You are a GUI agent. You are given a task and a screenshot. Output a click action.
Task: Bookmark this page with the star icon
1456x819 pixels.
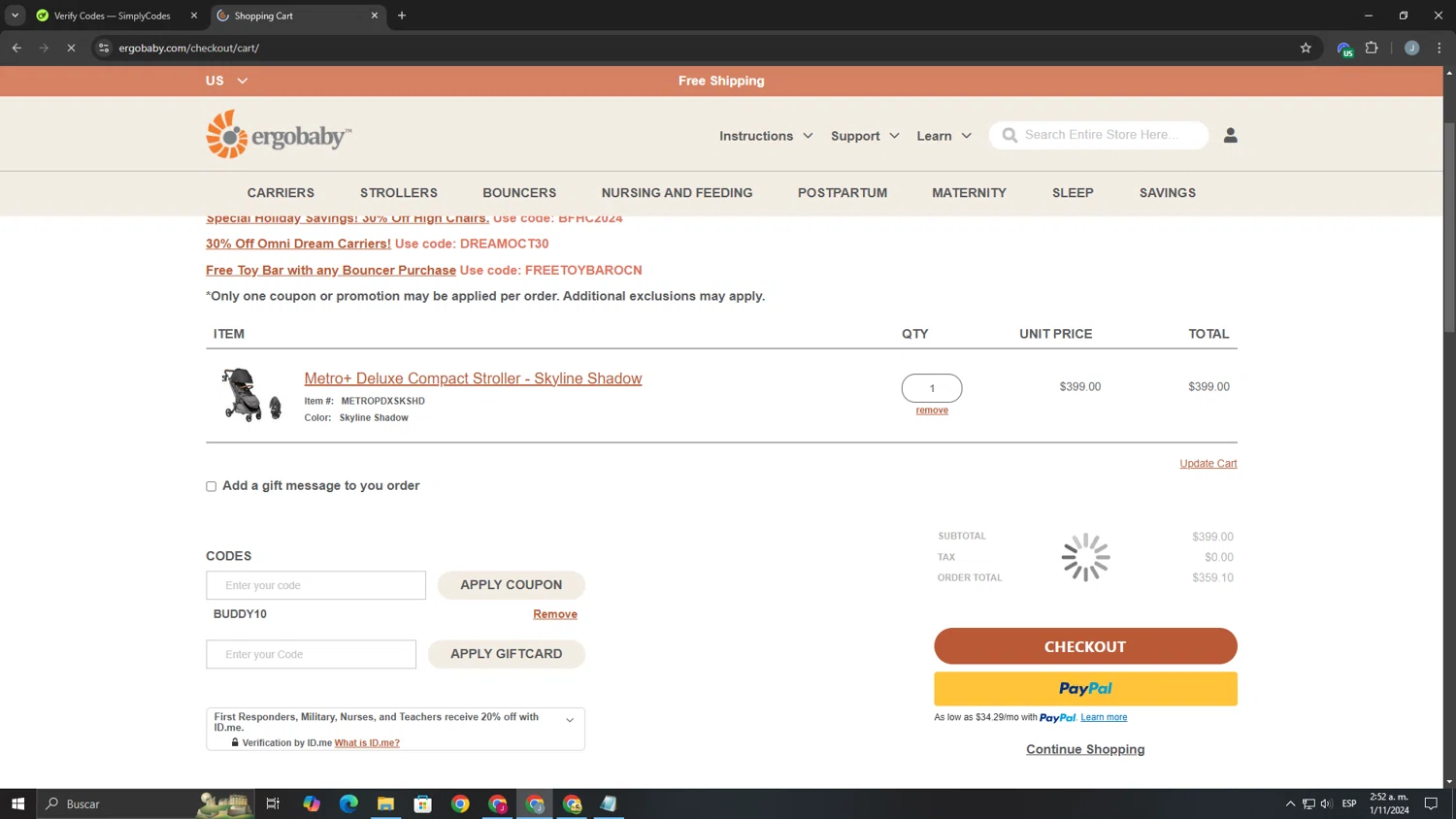1306,48
